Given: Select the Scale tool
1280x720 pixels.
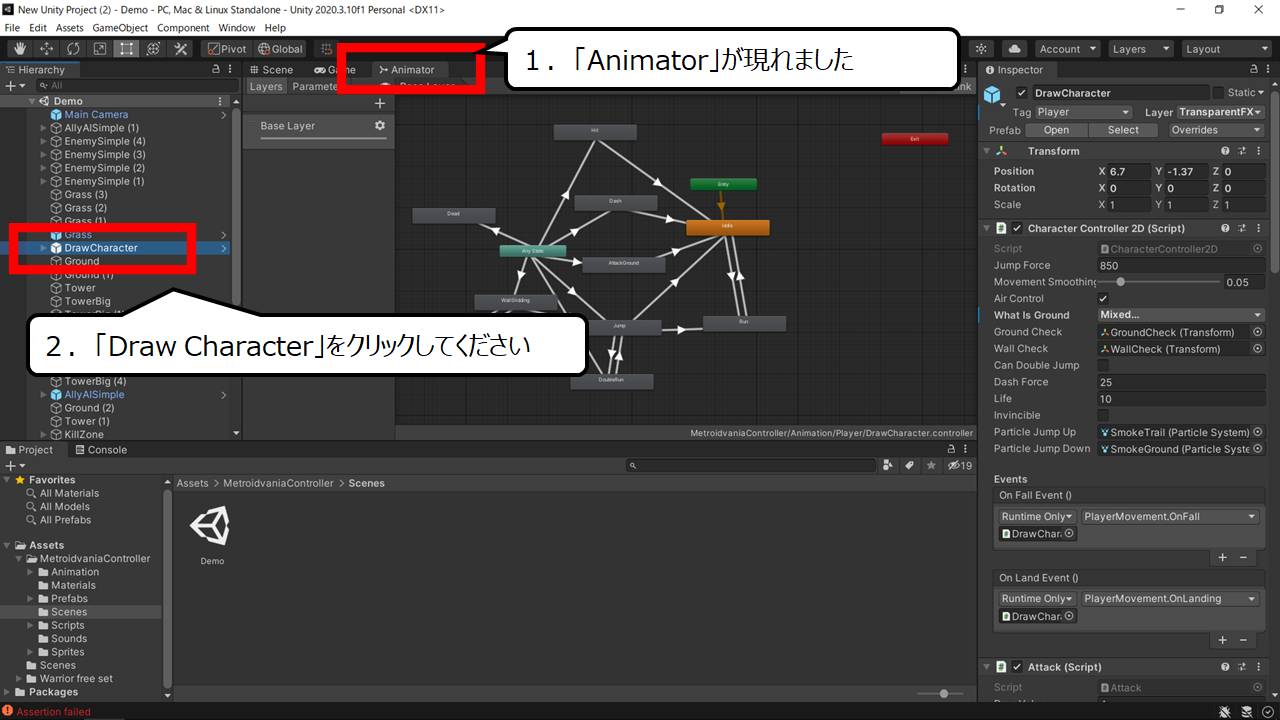Looking at the screenshot, I should point(100,49).
